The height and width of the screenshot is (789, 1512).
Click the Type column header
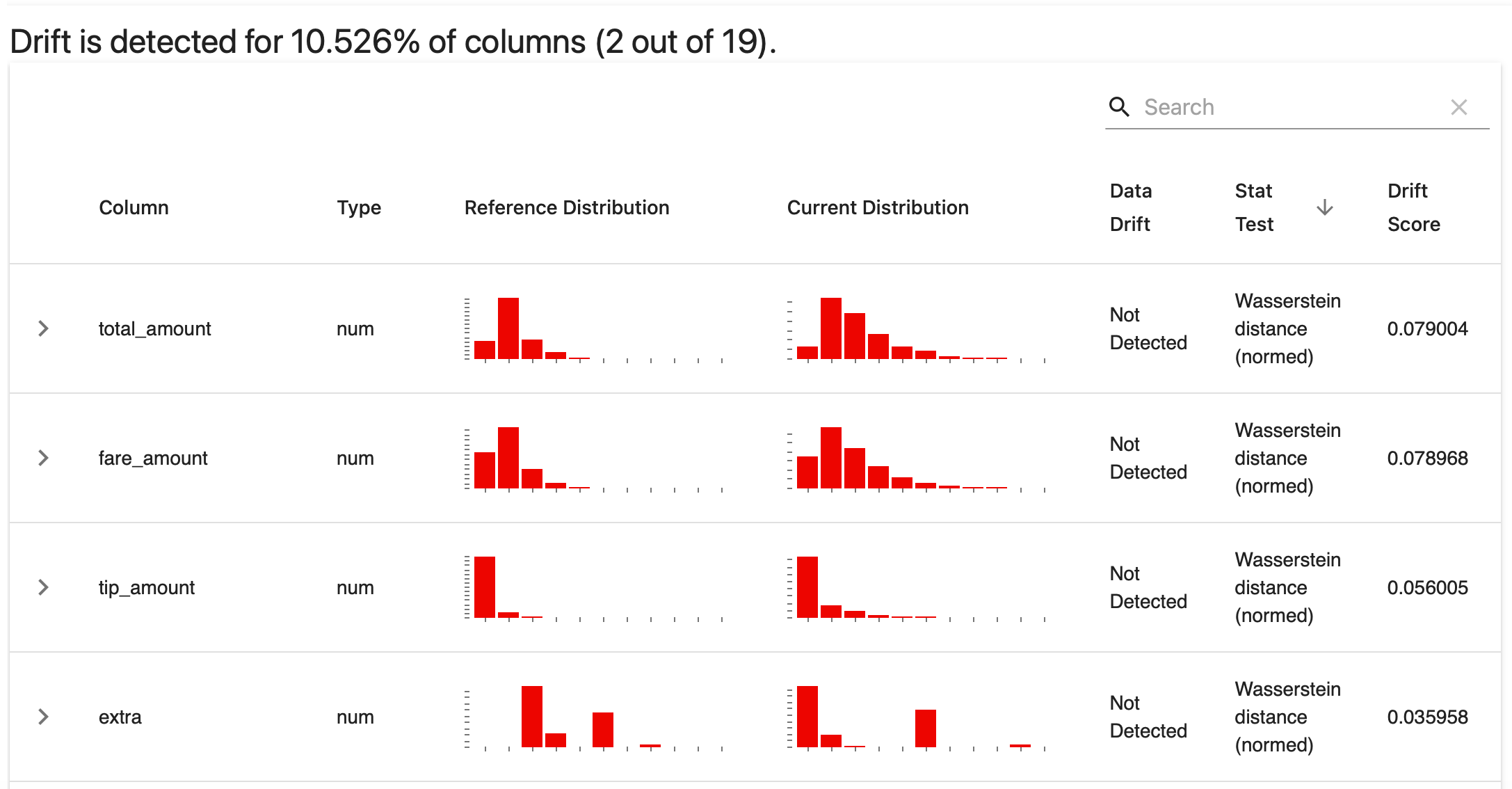point(358,207)
